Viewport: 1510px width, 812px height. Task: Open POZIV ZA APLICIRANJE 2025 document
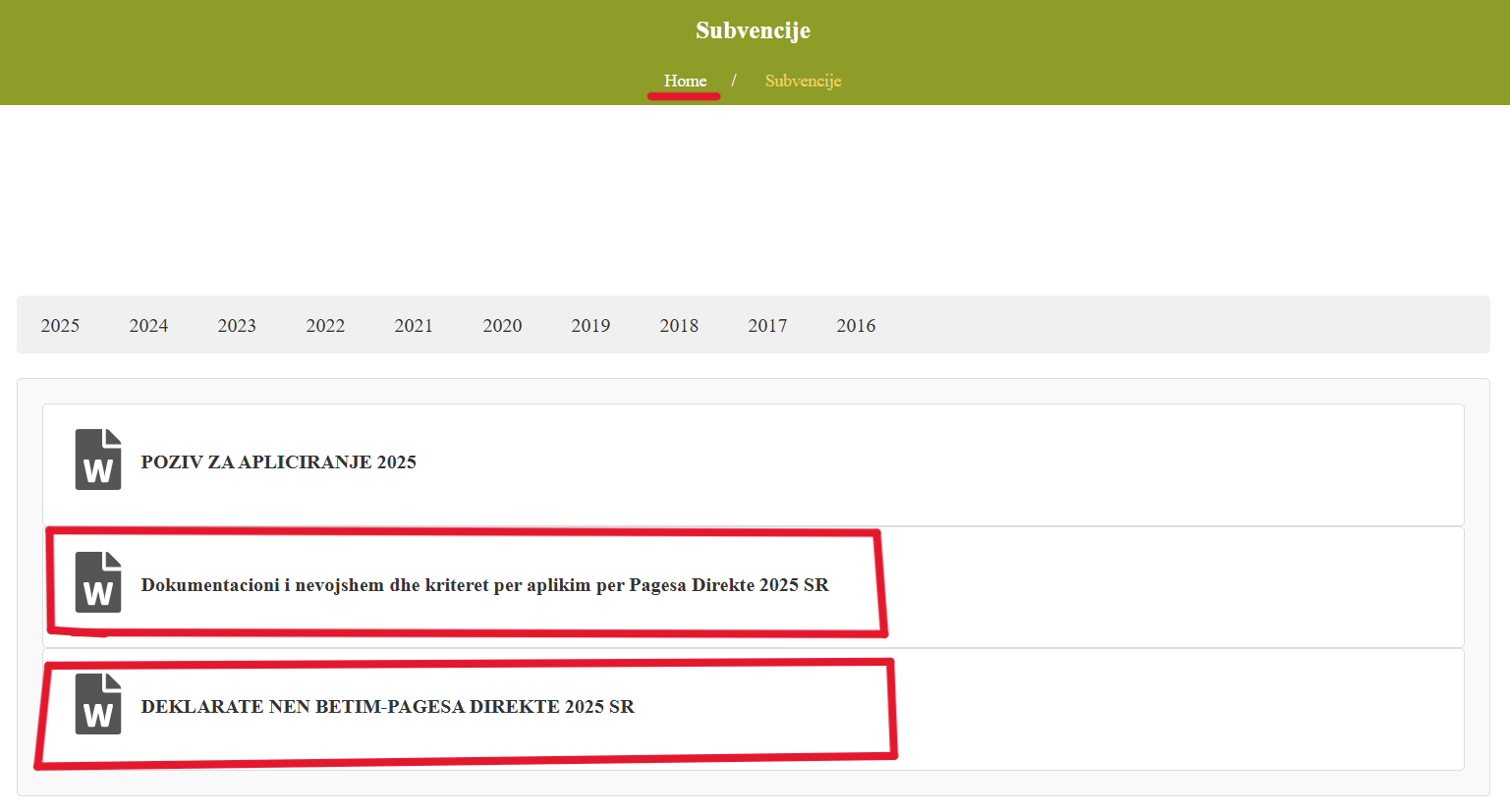coord(278,462)
